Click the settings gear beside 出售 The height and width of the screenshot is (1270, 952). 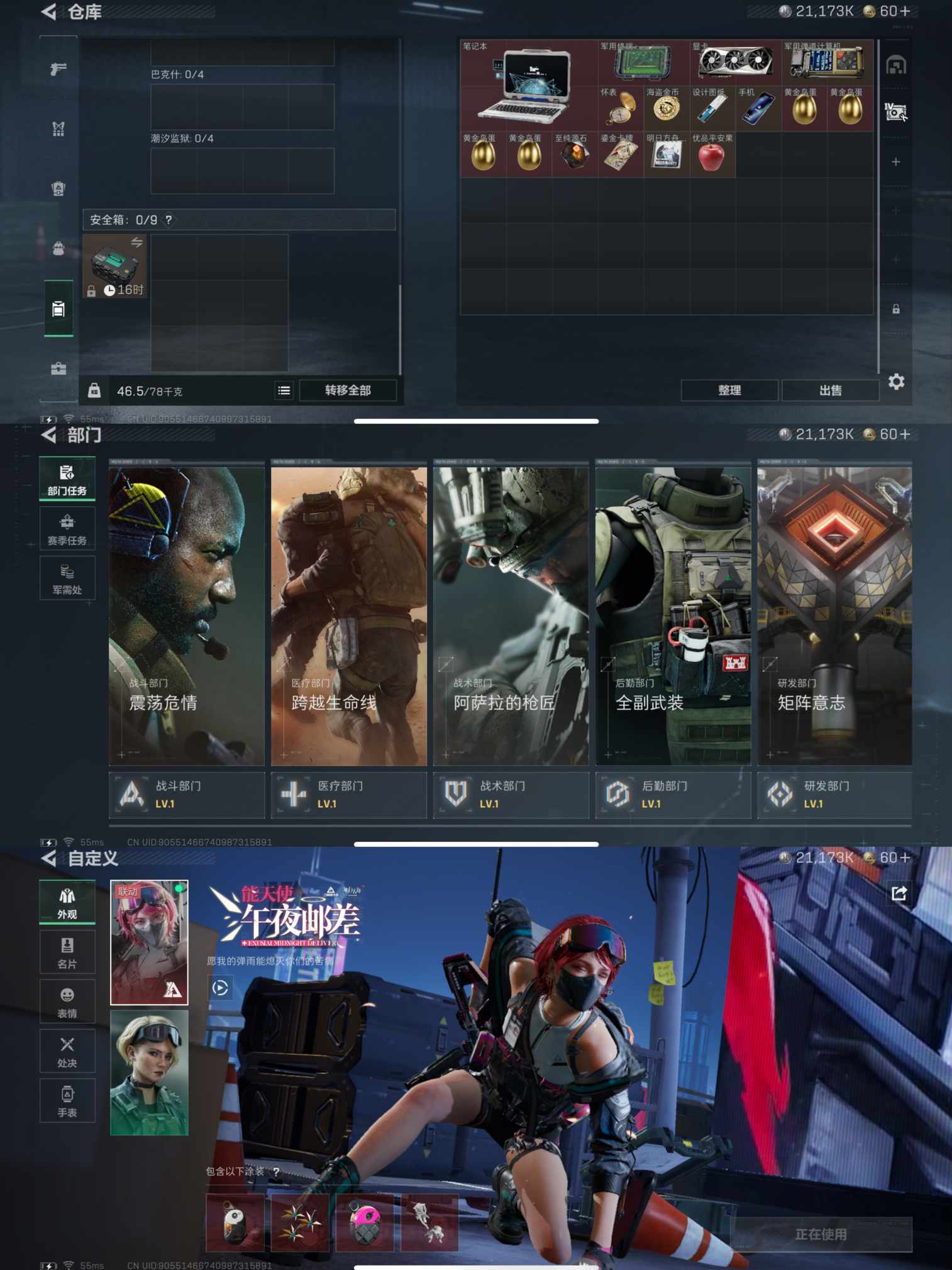pyautogui.click(x=896, y=382)
